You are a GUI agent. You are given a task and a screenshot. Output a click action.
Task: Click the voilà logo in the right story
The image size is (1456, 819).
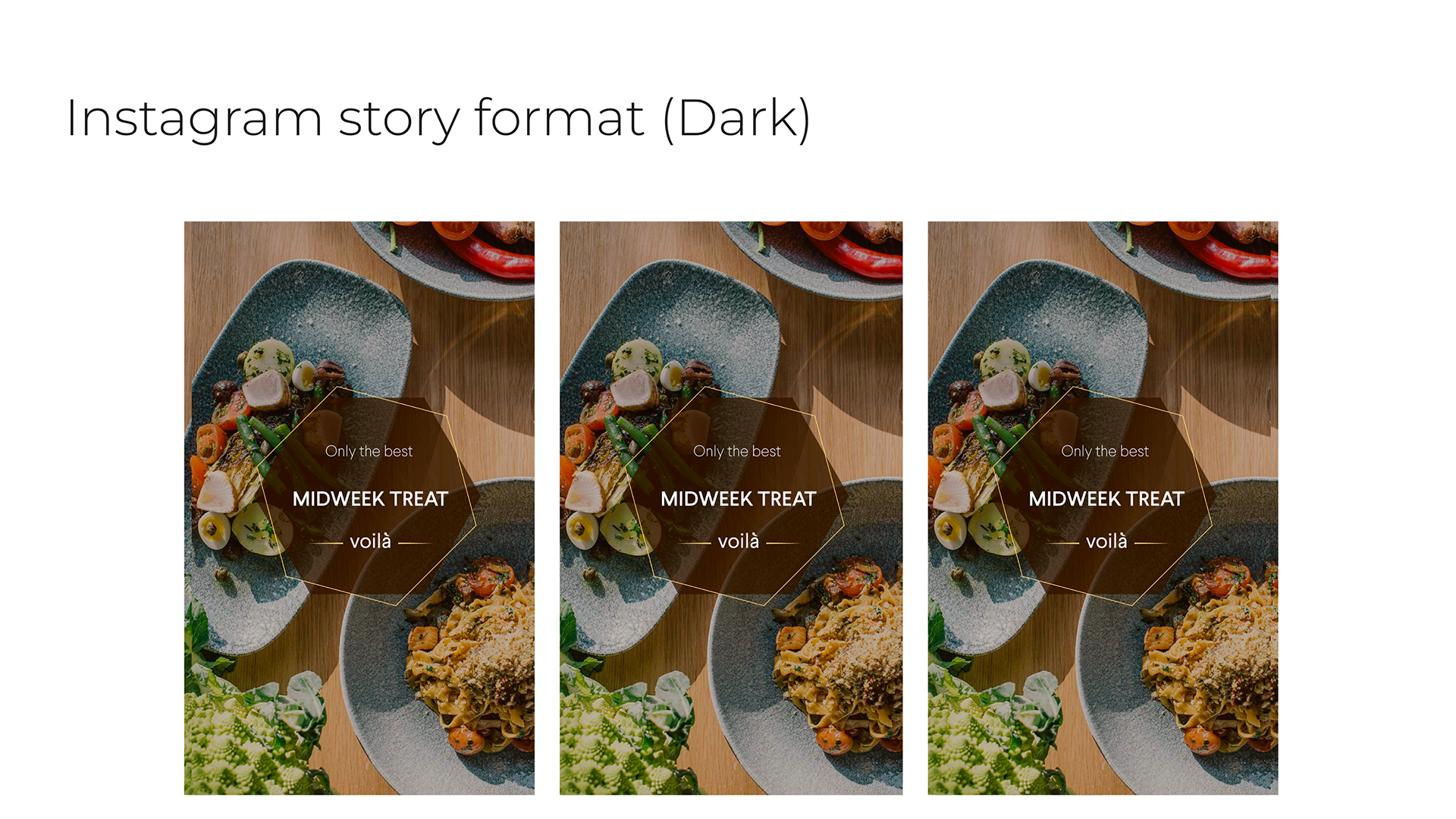click(x=1106, y=541)
